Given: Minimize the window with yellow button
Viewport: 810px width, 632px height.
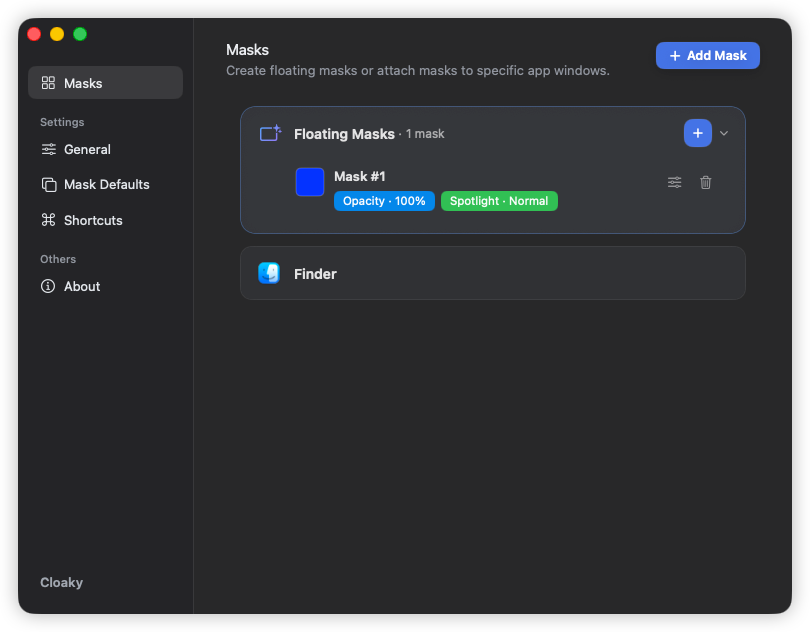Looking at the screenshot, I should pos(57,34).
